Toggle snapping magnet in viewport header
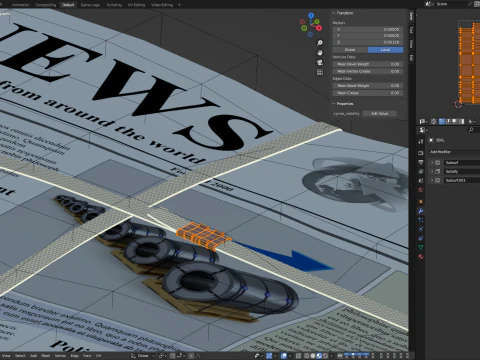Screen dimensions: 480x360 point(173,356)
